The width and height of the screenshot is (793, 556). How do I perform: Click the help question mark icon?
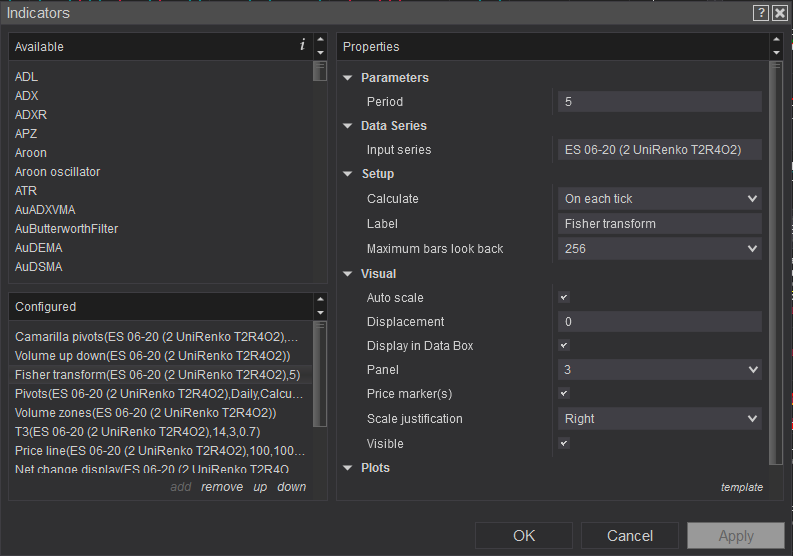761,12
